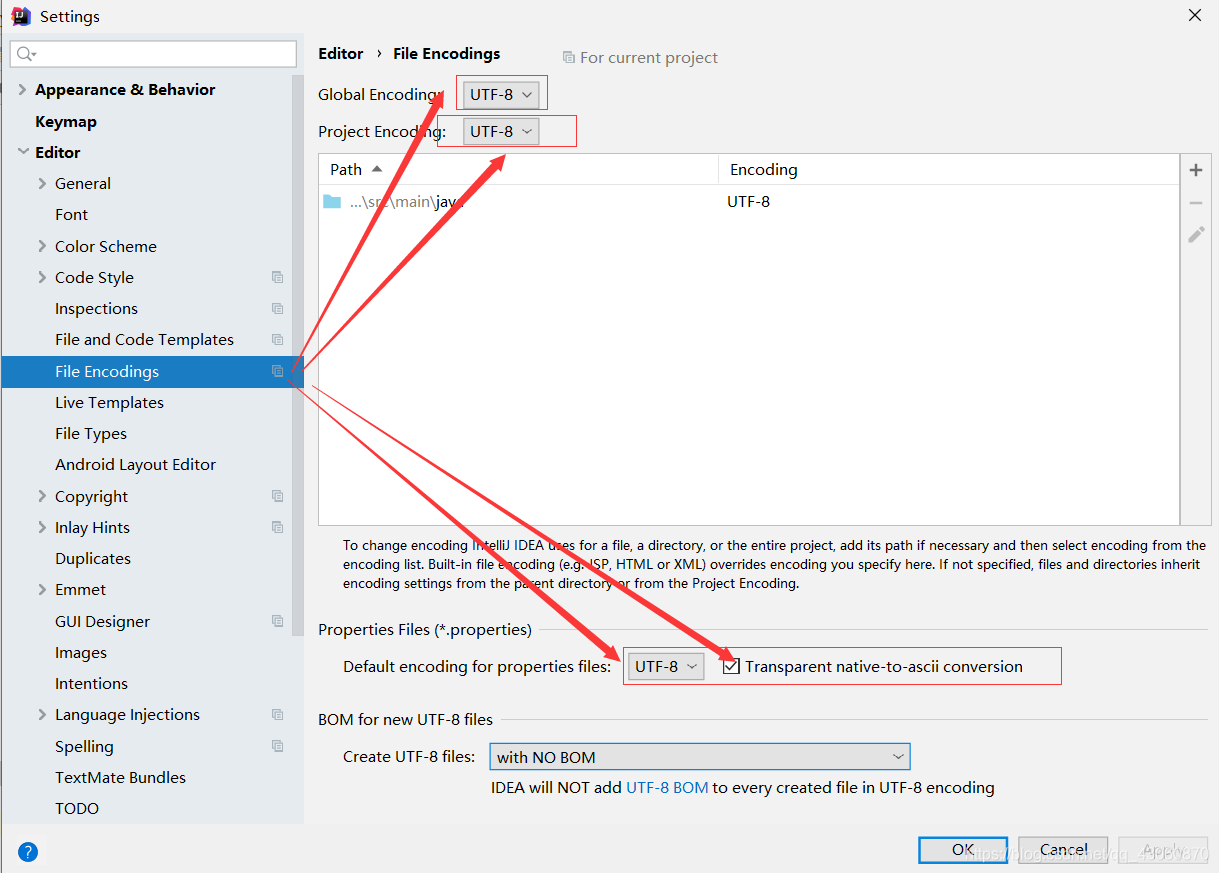
Task: Select Keymap in settings tree
Action: coord(66,121)
